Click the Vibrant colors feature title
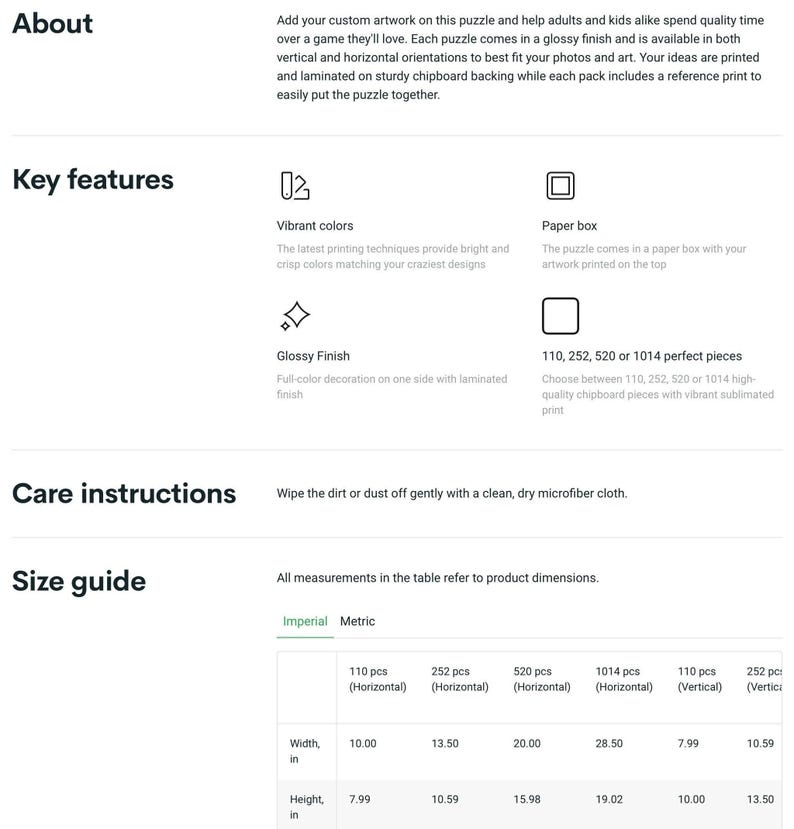 coord(315,226)
